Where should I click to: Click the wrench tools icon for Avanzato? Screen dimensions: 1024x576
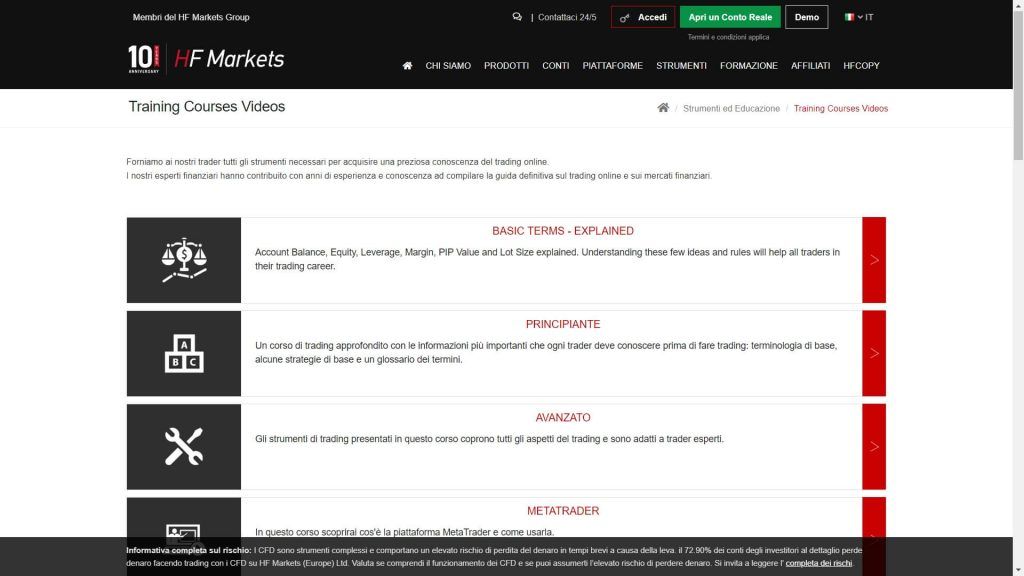184,447
